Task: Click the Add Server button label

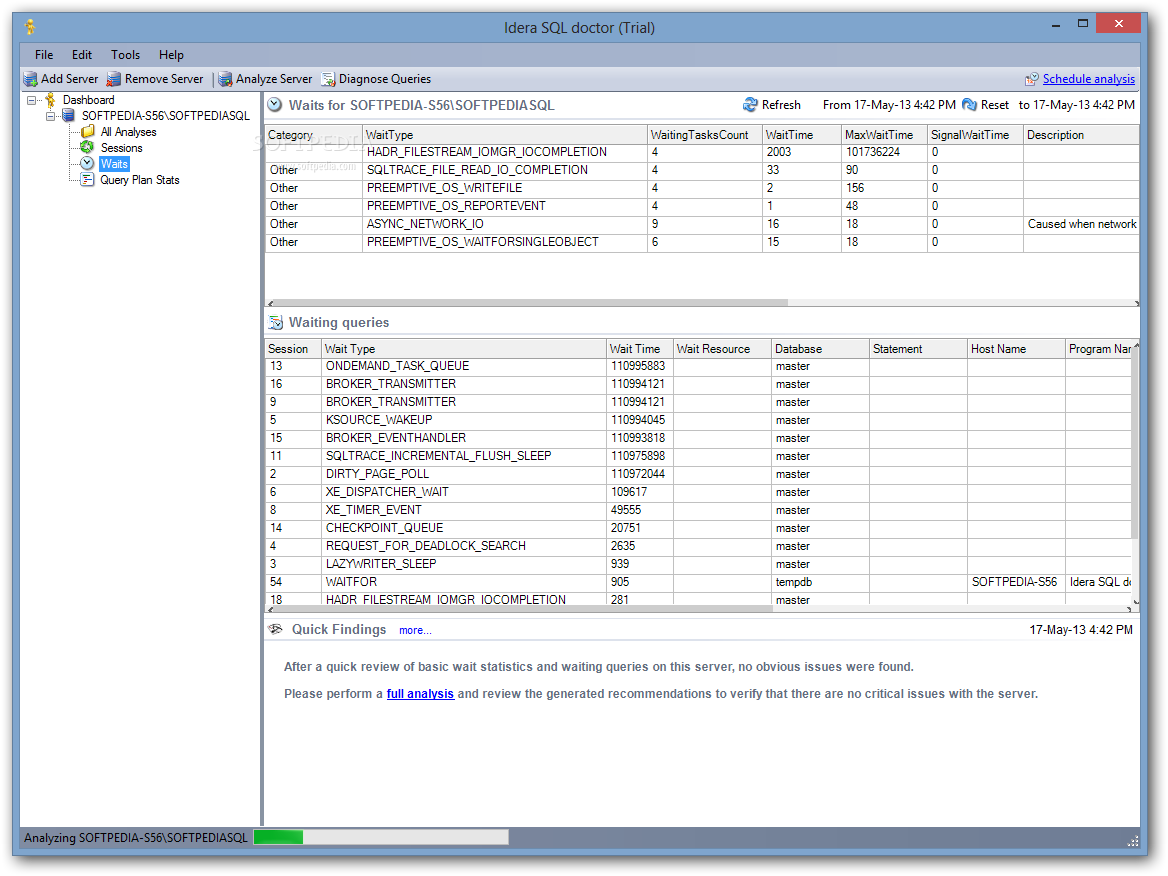Action: 69,79
